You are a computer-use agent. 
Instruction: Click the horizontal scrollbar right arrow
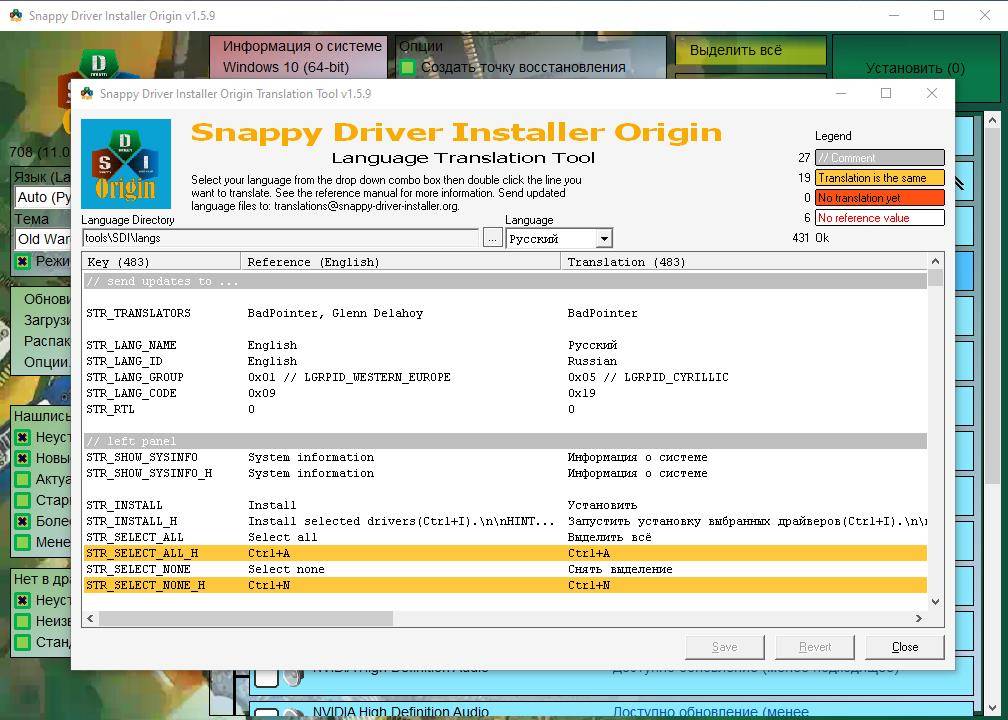coord(919,618)
